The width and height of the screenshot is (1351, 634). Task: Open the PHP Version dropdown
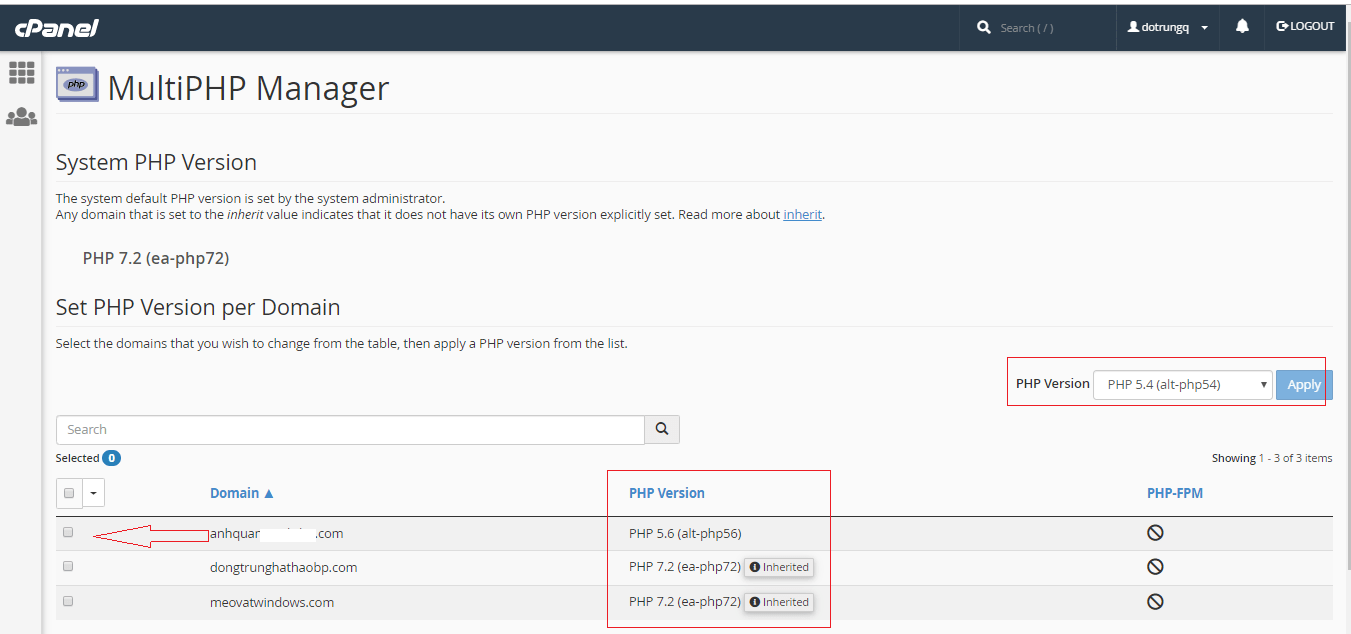pyautogui.click(x=1183, y=385)
